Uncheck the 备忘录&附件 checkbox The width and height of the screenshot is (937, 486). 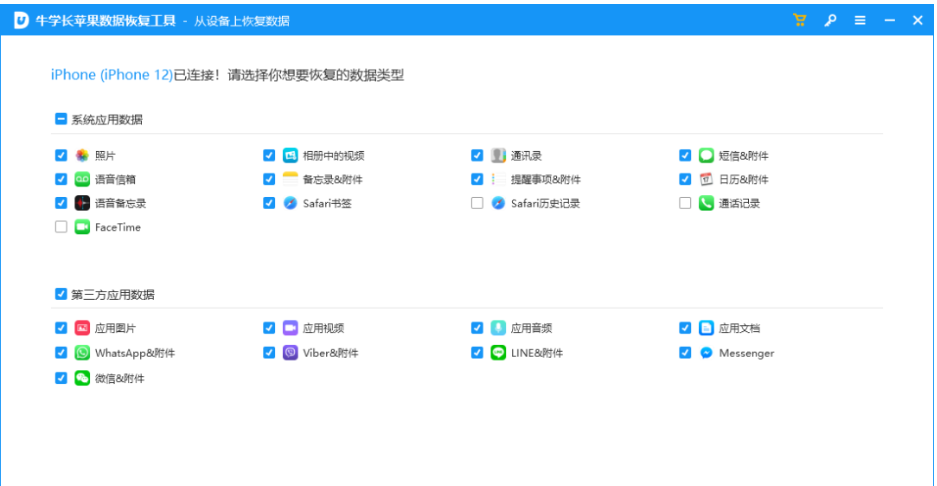click(x=269, y=179)
